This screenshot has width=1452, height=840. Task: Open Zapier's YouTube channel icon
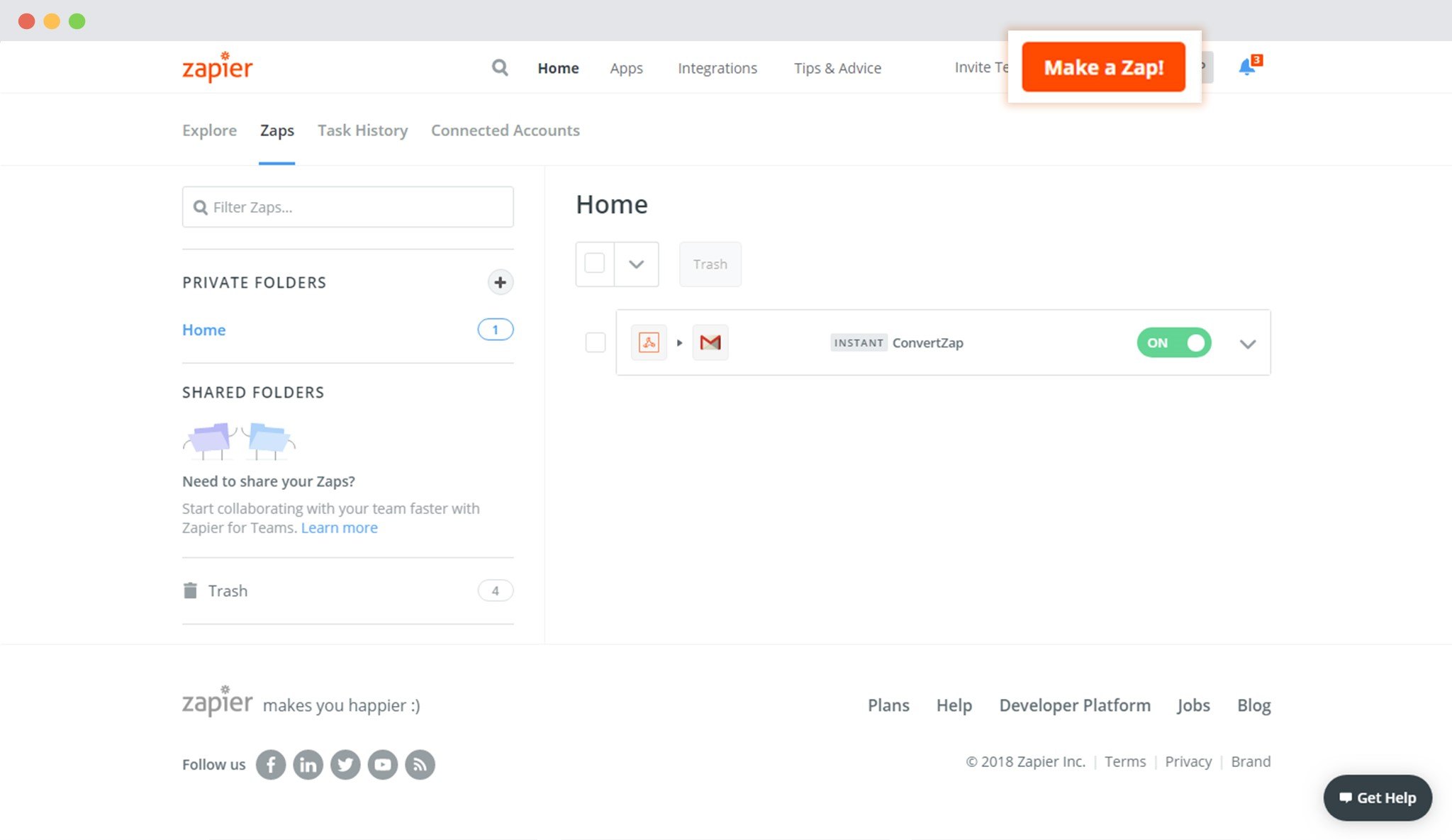383,765
